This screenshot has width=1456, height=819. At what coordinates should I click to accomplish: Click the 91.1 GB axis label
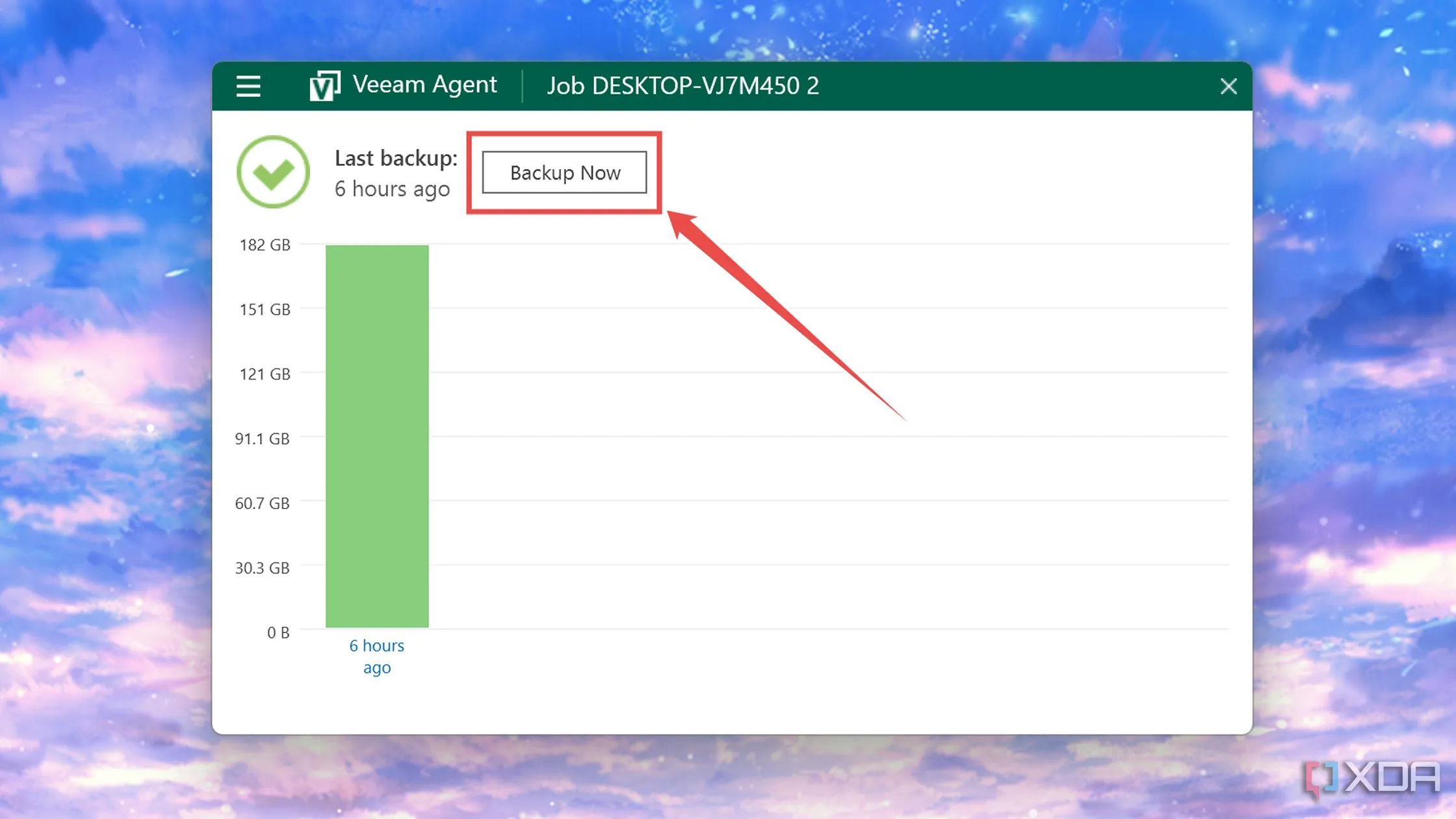pos(262,439)
